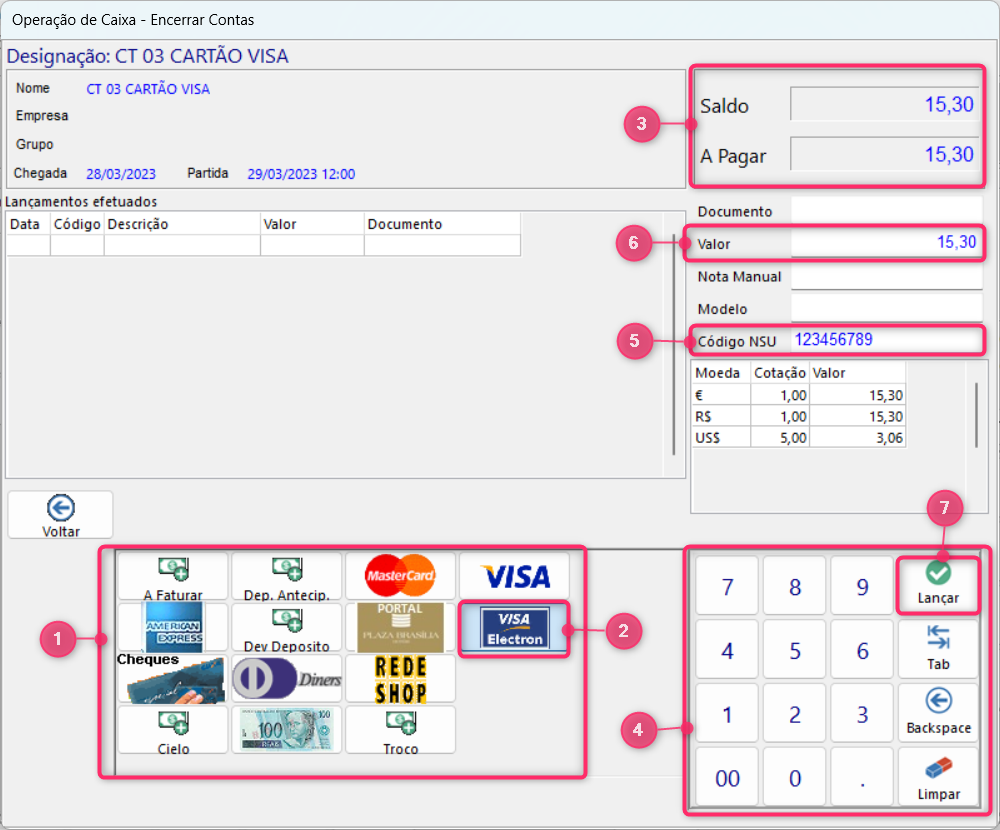Choose American Express payment
This screenshot has width=1000, height=830.
[173, 628]
